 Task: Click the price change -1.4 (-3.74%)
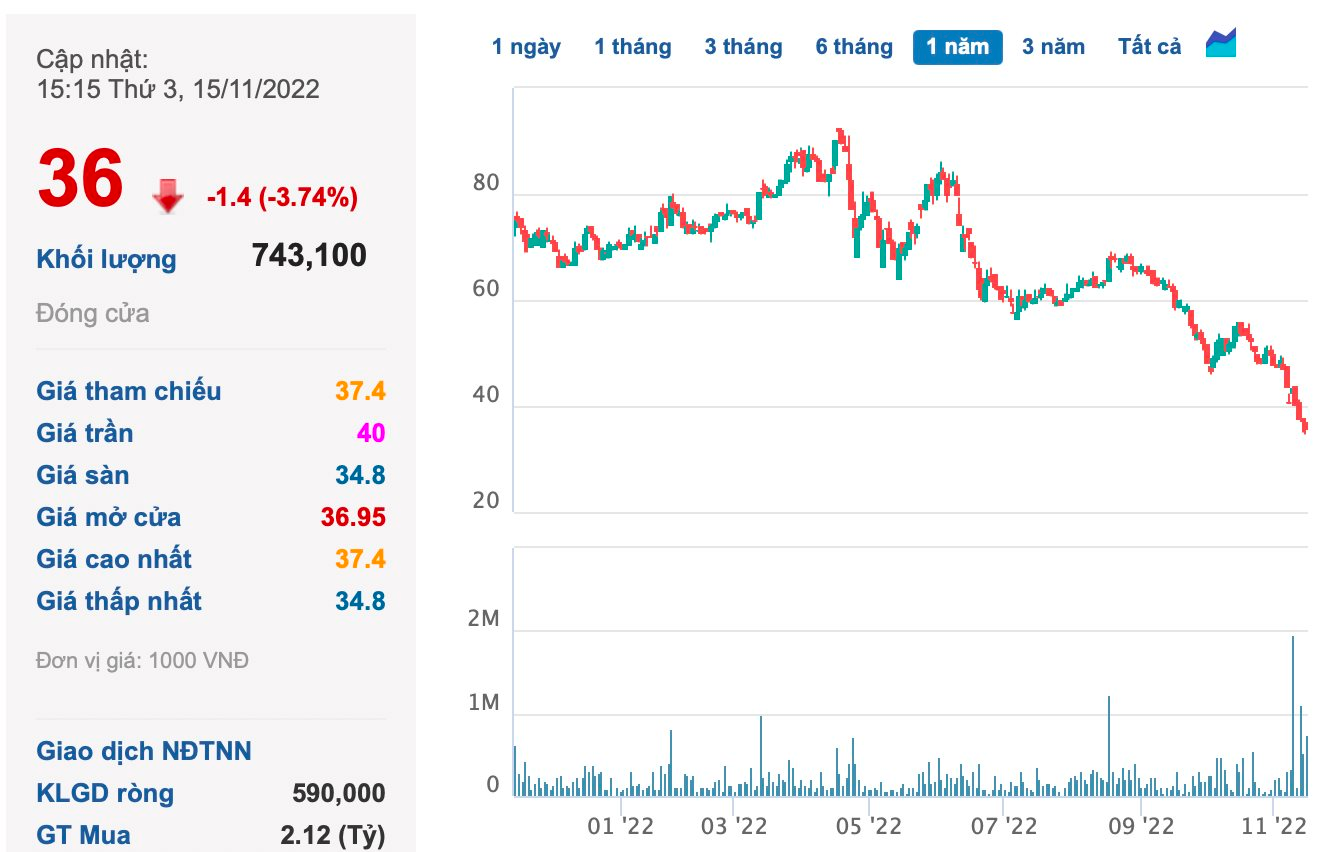[x=282, y=198]
